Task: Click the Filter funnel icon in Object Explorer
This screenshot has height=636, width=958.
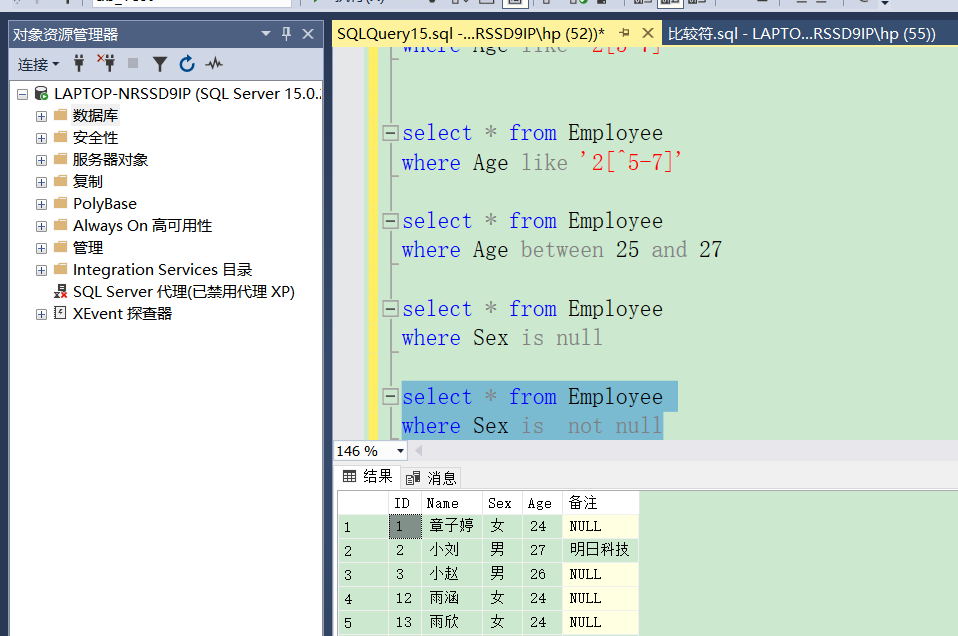Action: (x=159, y=64)
